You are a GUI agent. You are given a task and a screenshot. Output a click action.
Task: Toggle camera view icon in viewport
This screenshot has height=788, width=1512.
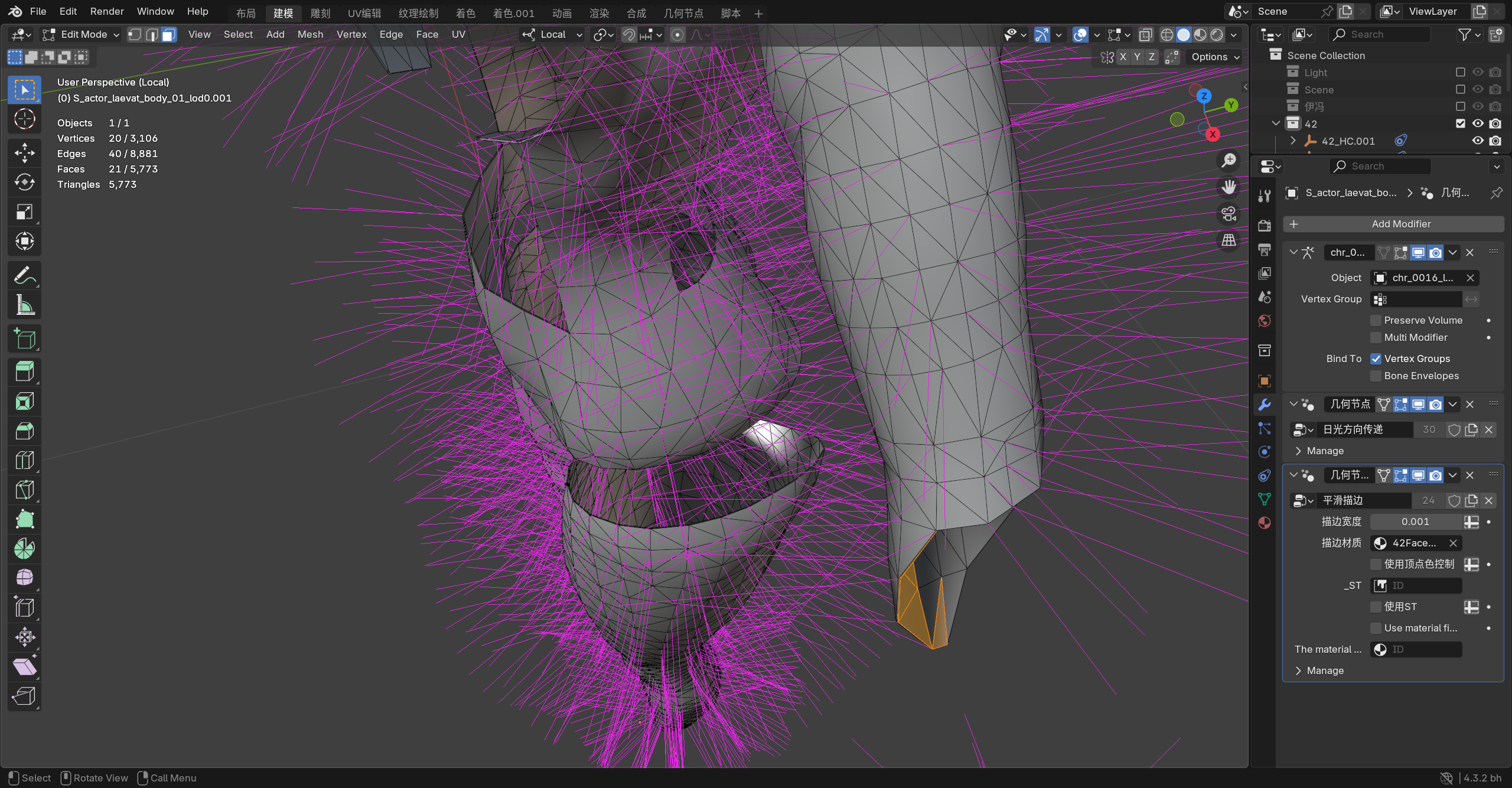pyautogui.click(x=1229, y=213)
